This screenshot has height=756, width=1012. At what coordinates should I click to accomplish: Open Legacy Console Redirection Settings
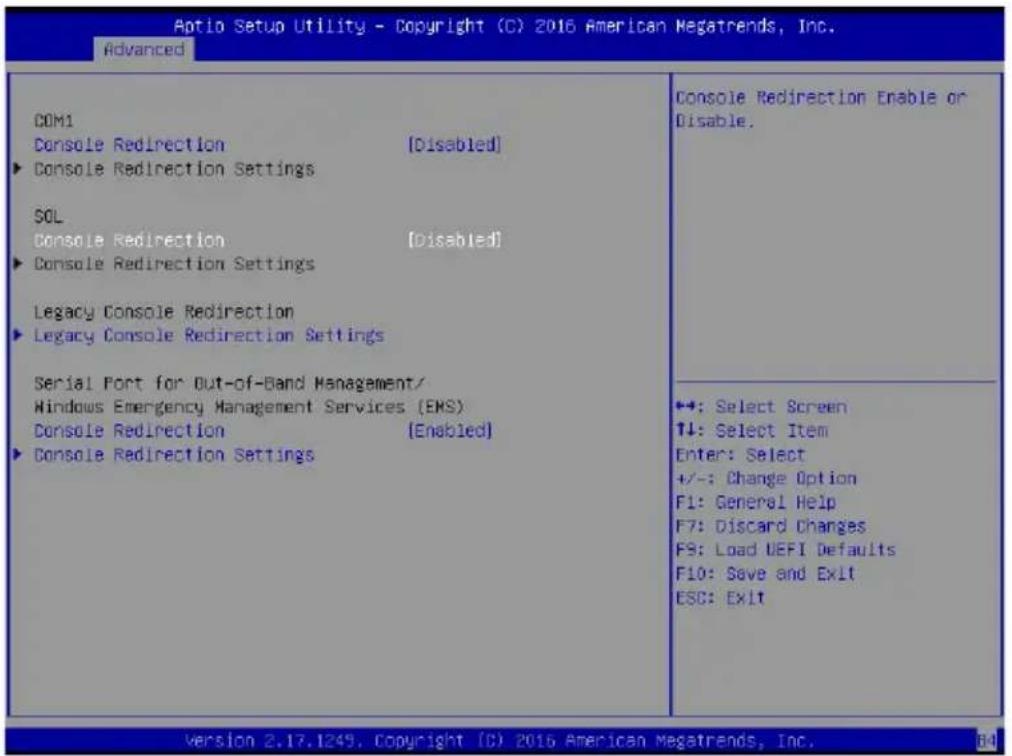point(209,336)
